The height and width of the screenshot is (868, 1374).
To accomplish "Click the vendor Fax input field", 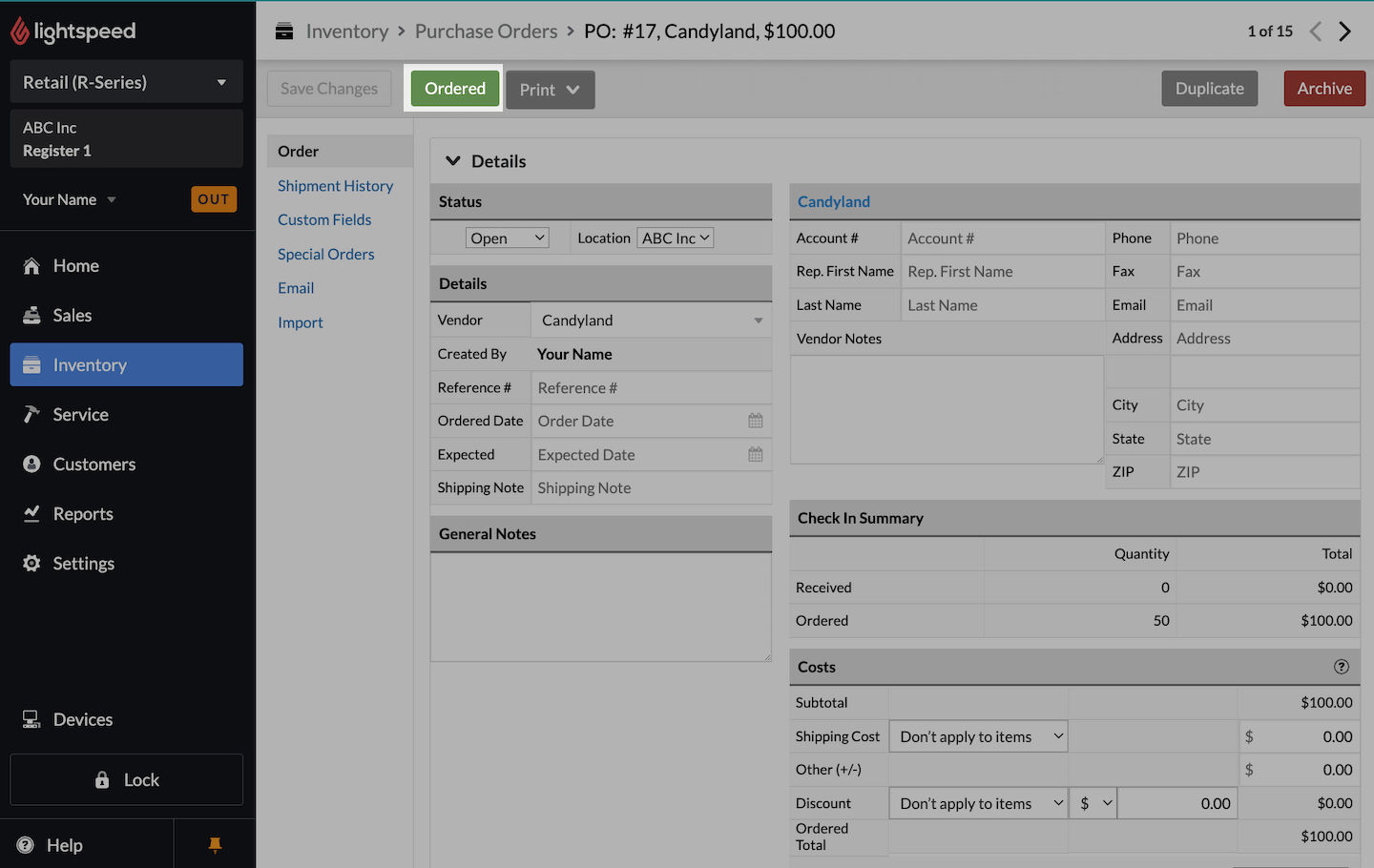I will point(1264,272).
